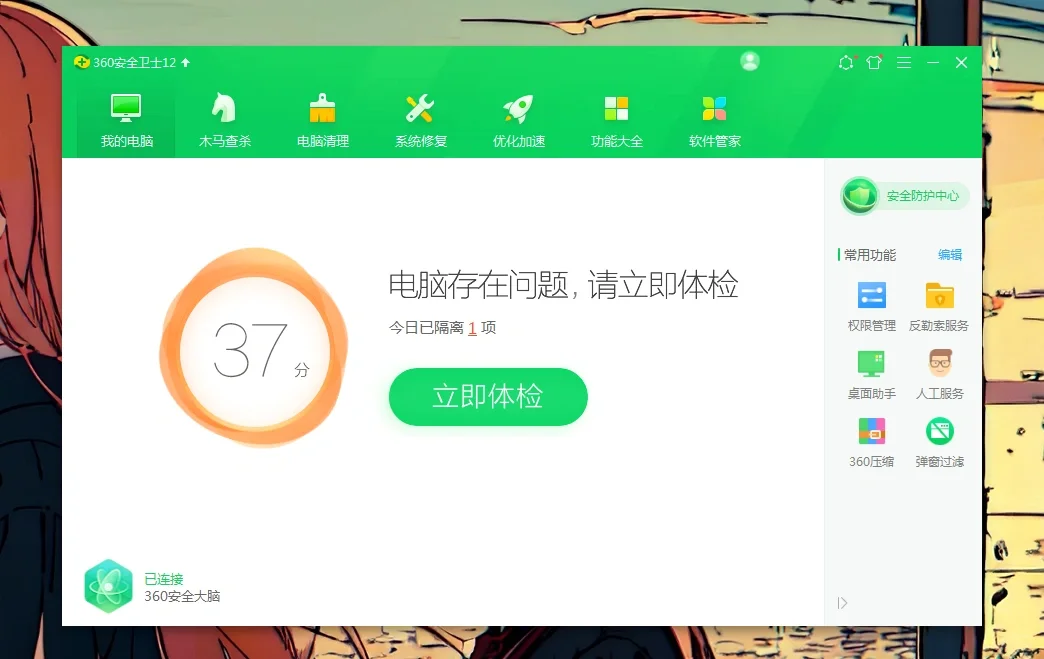Open the 桌面助手 desktop assistant
The height and width of the screenshot is (659, 1044).
tap(870, 365)
